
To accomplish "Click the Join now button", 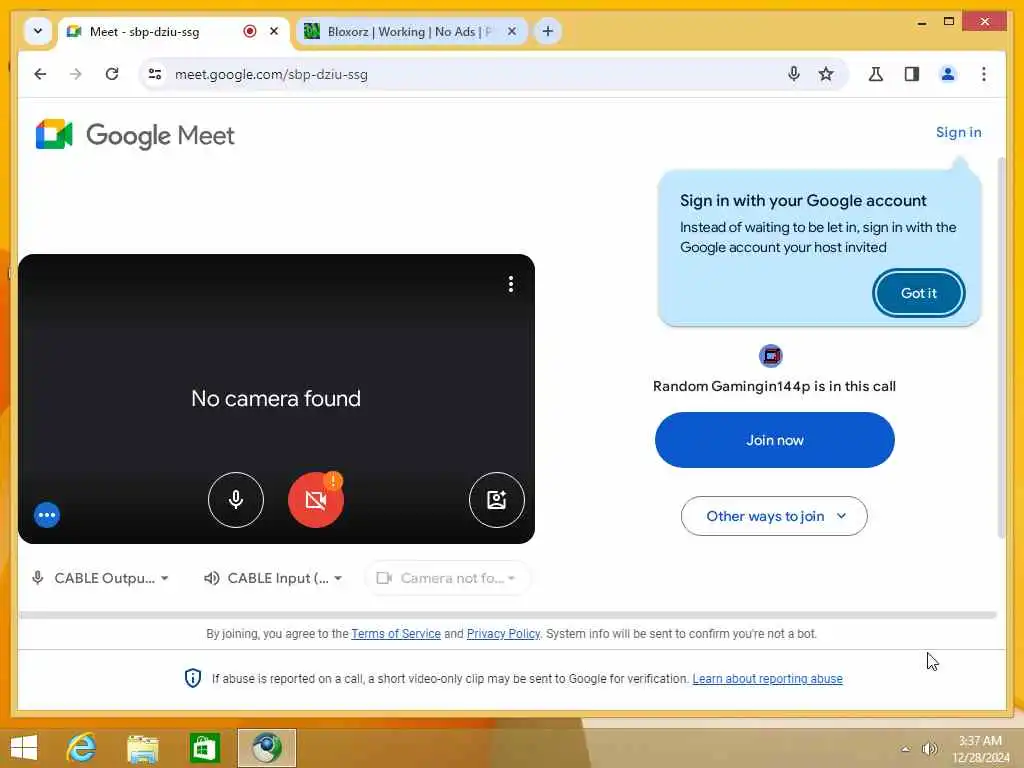I will coord(775,440).
